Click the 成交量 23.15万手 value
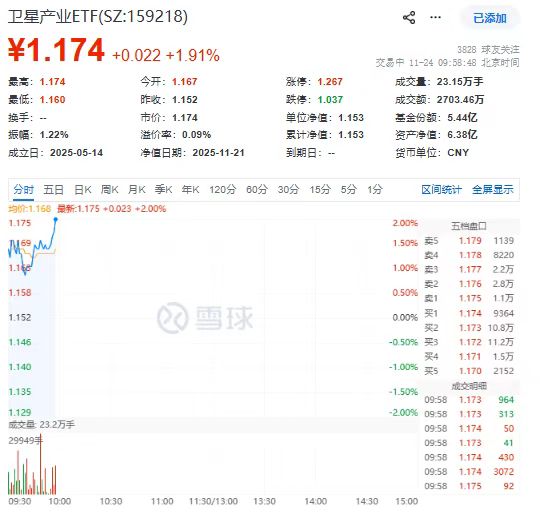This screenshot has width=540, height=514. (x=460, y=82)
